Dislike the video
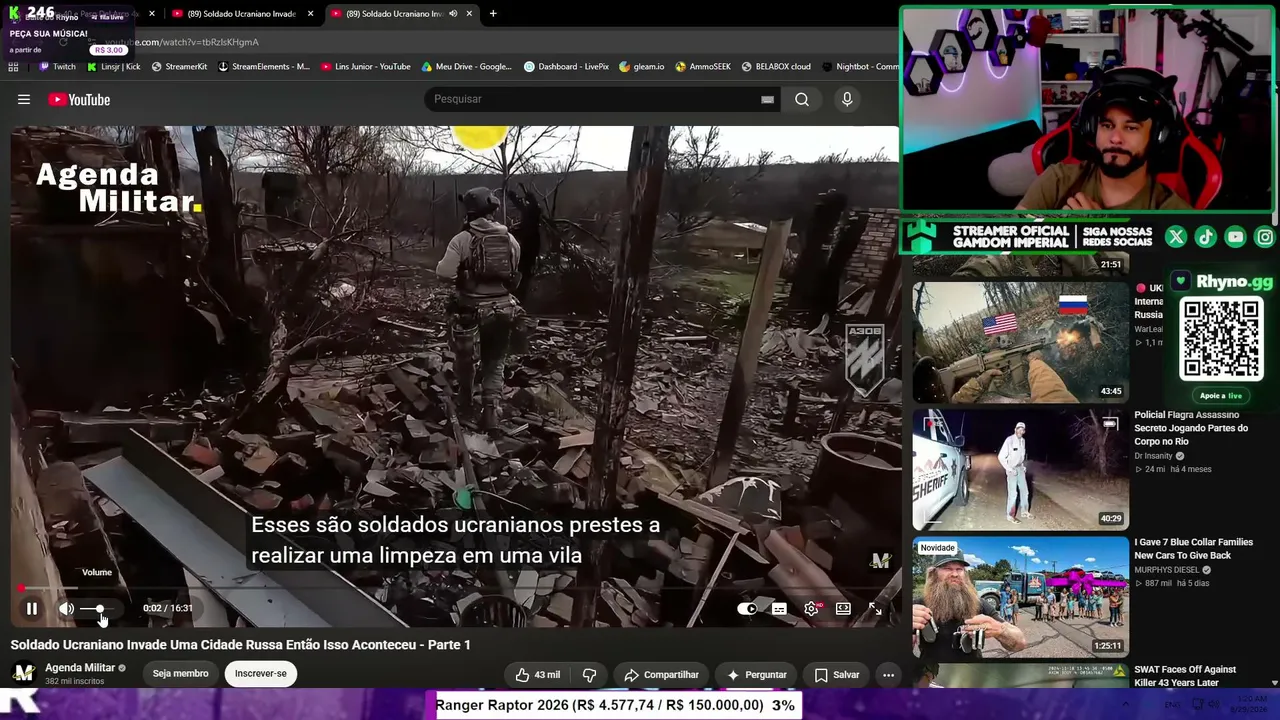Viewport: 1280px width, 720px height. [x=589, y=675]
